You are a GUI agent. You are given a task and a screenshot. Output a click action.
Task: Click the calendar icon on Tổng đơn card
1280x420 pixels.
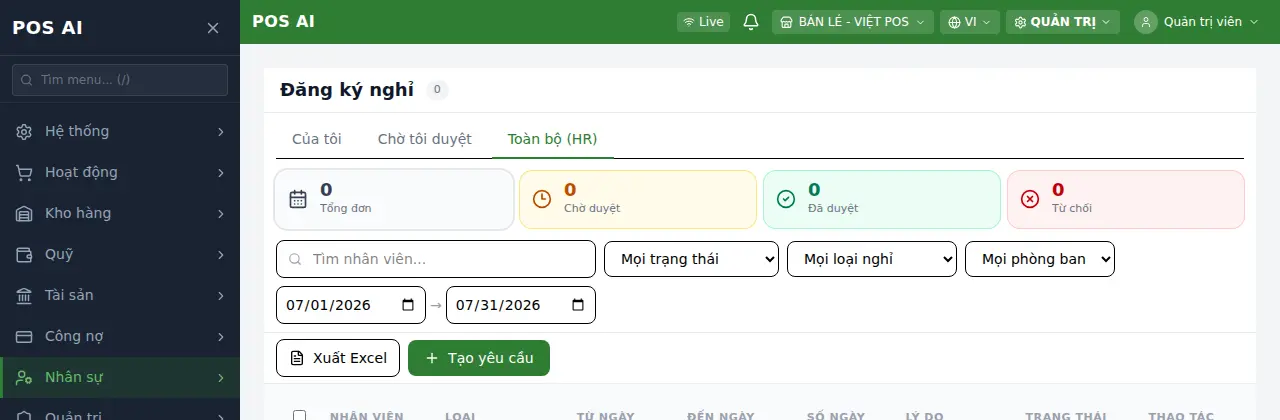click(298, 199)
